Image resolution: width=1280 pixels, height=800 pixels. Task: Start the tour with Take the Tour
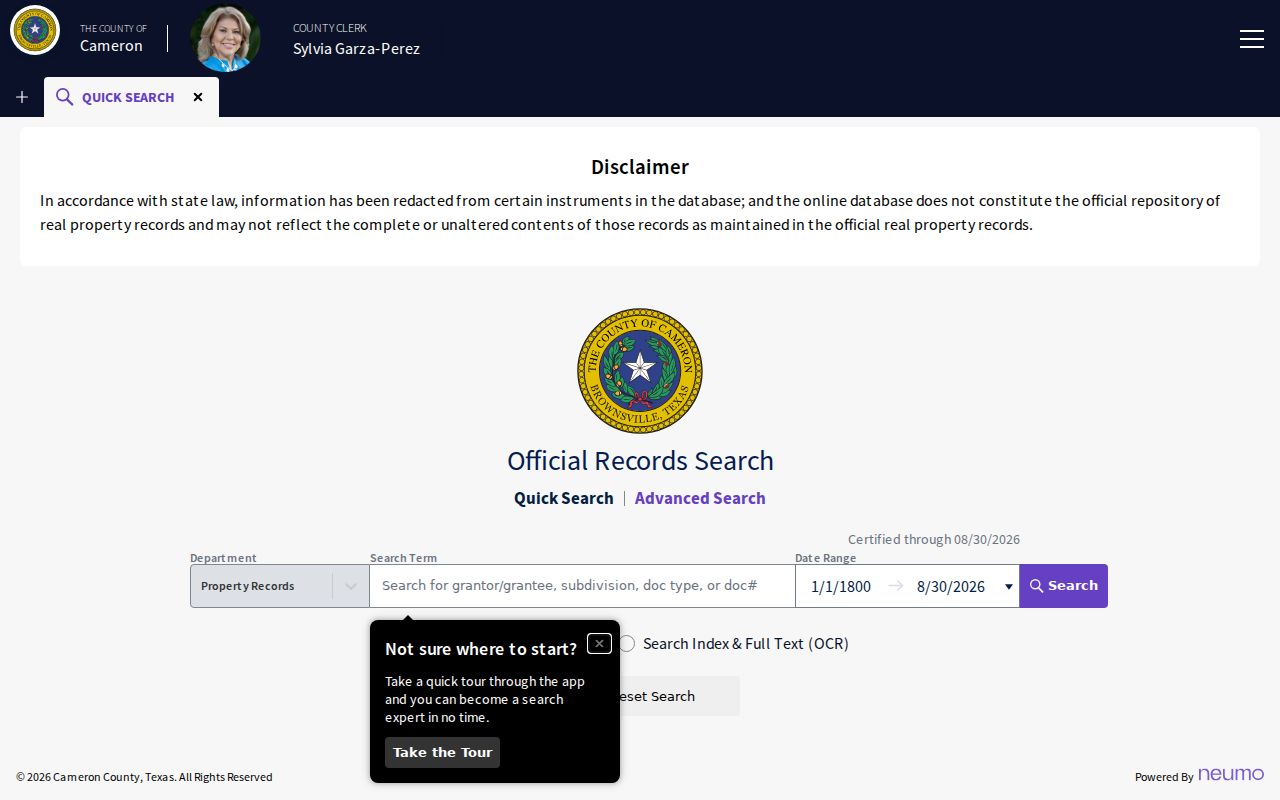pos(442,753)
